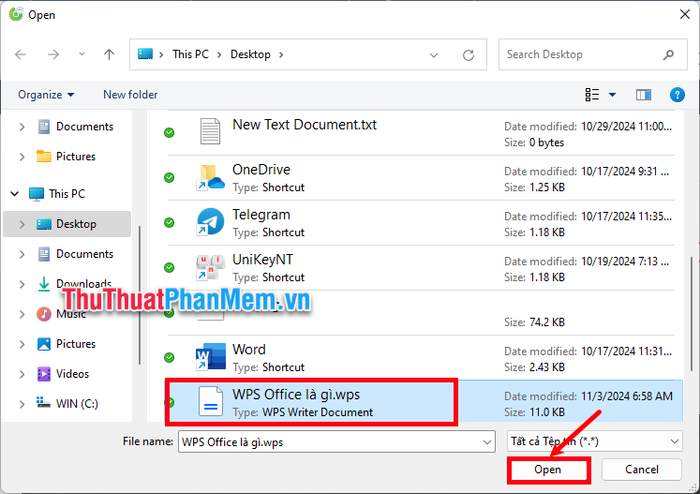Create a New folder

click(x=130, y=95)
